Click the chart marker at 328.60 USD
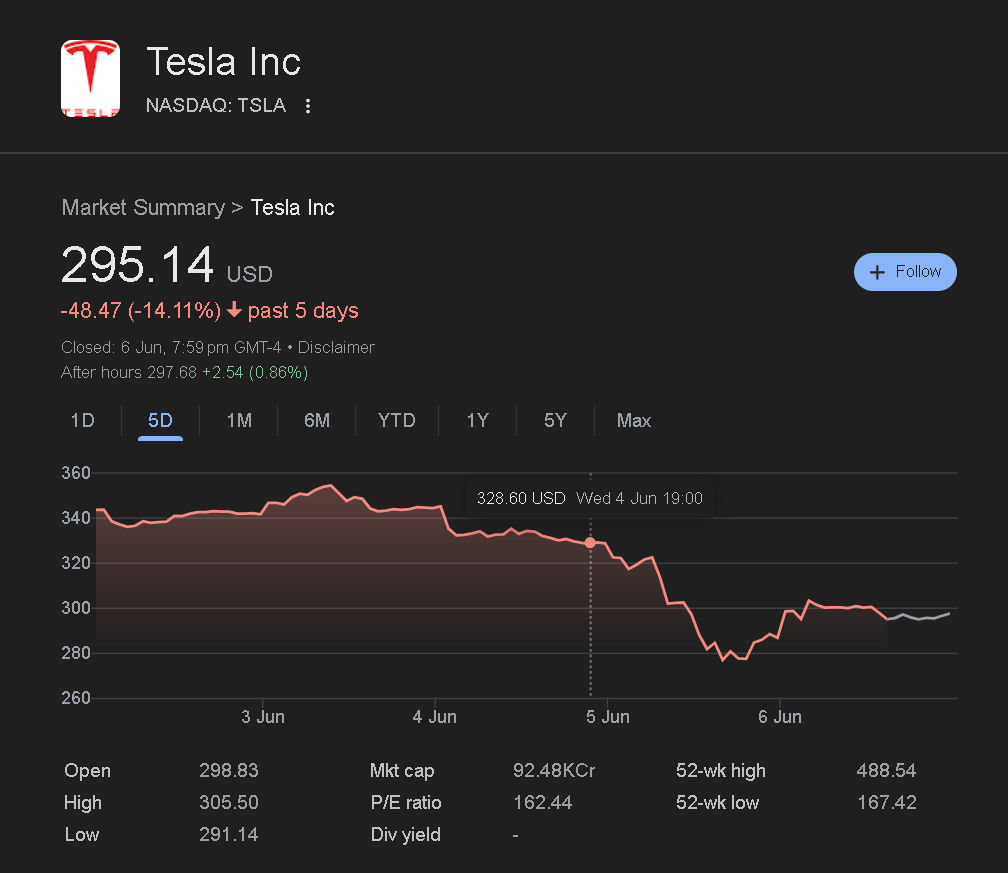 point(590,543)
